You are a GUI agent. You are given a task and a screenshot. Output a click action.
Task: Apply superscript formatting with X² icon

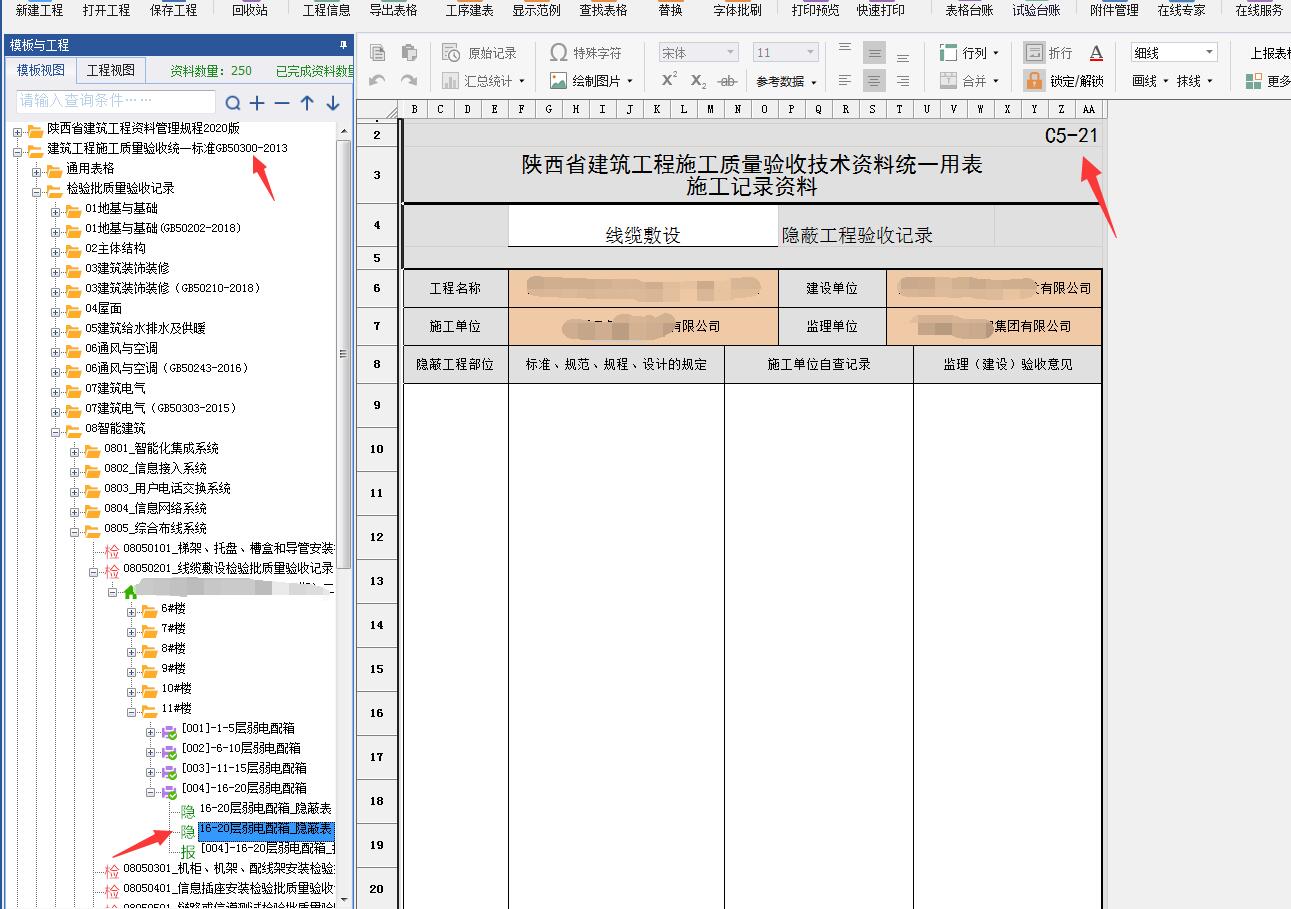tap(669, 81)
